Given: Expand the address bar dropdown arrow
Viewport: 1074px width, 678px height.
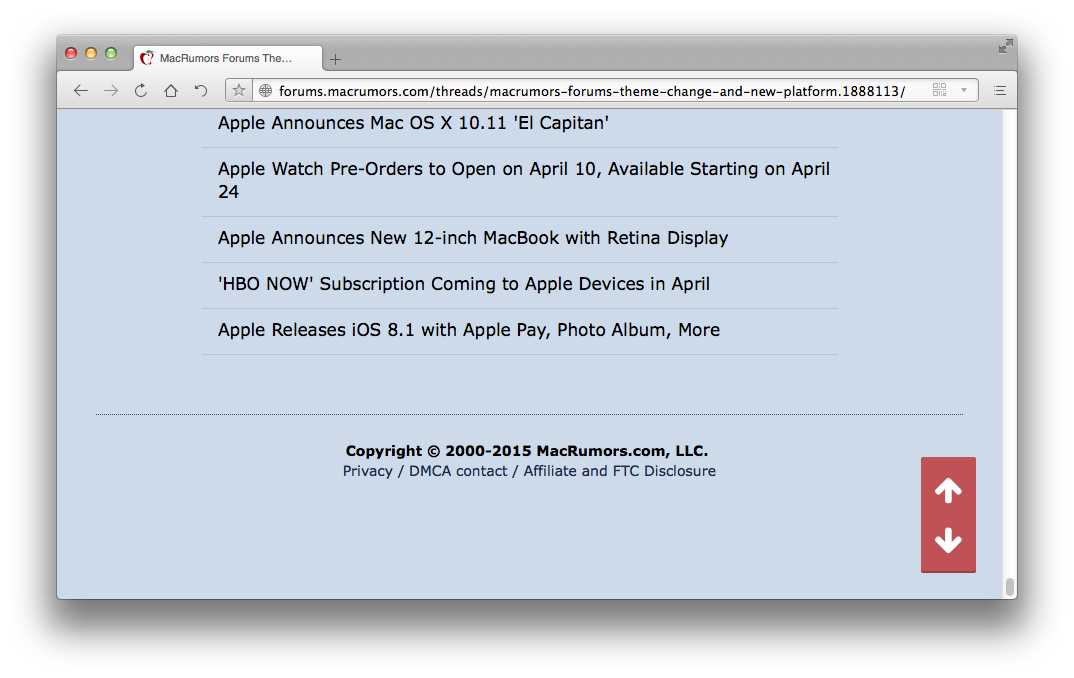Looking at the screenshot, I should click(x=964, y=90).
